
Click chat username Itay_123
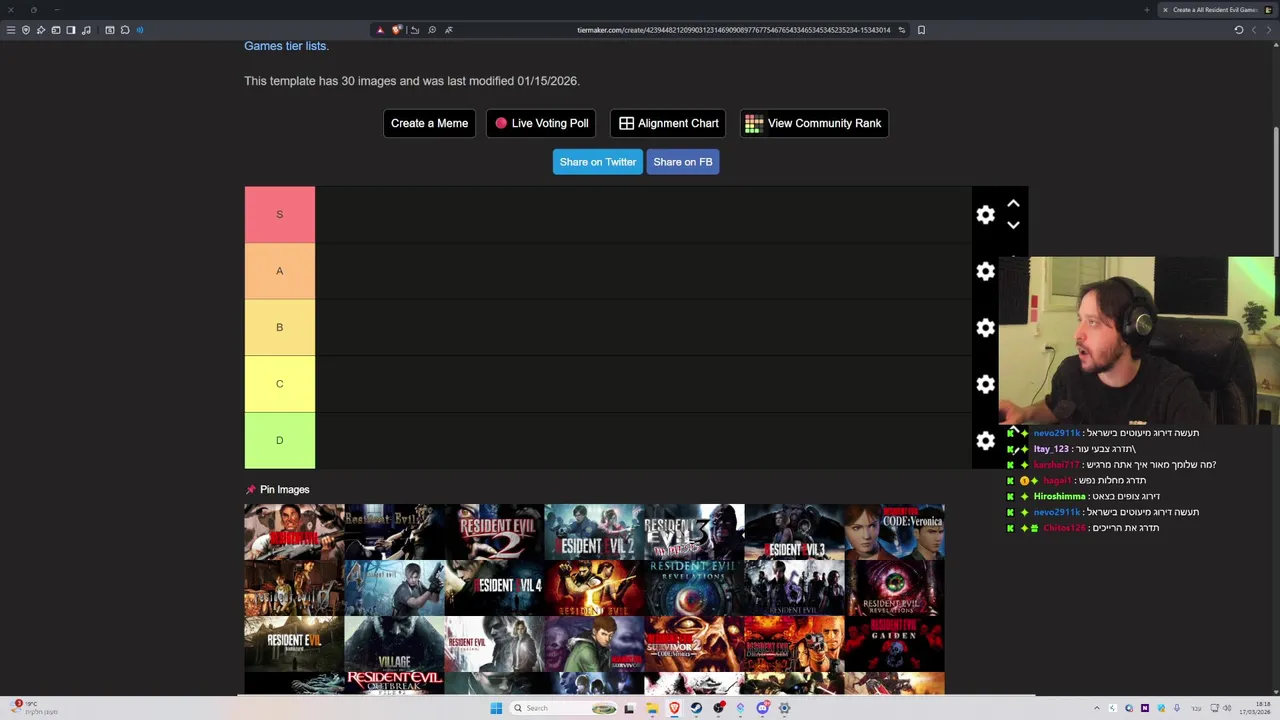(1051, 449)
